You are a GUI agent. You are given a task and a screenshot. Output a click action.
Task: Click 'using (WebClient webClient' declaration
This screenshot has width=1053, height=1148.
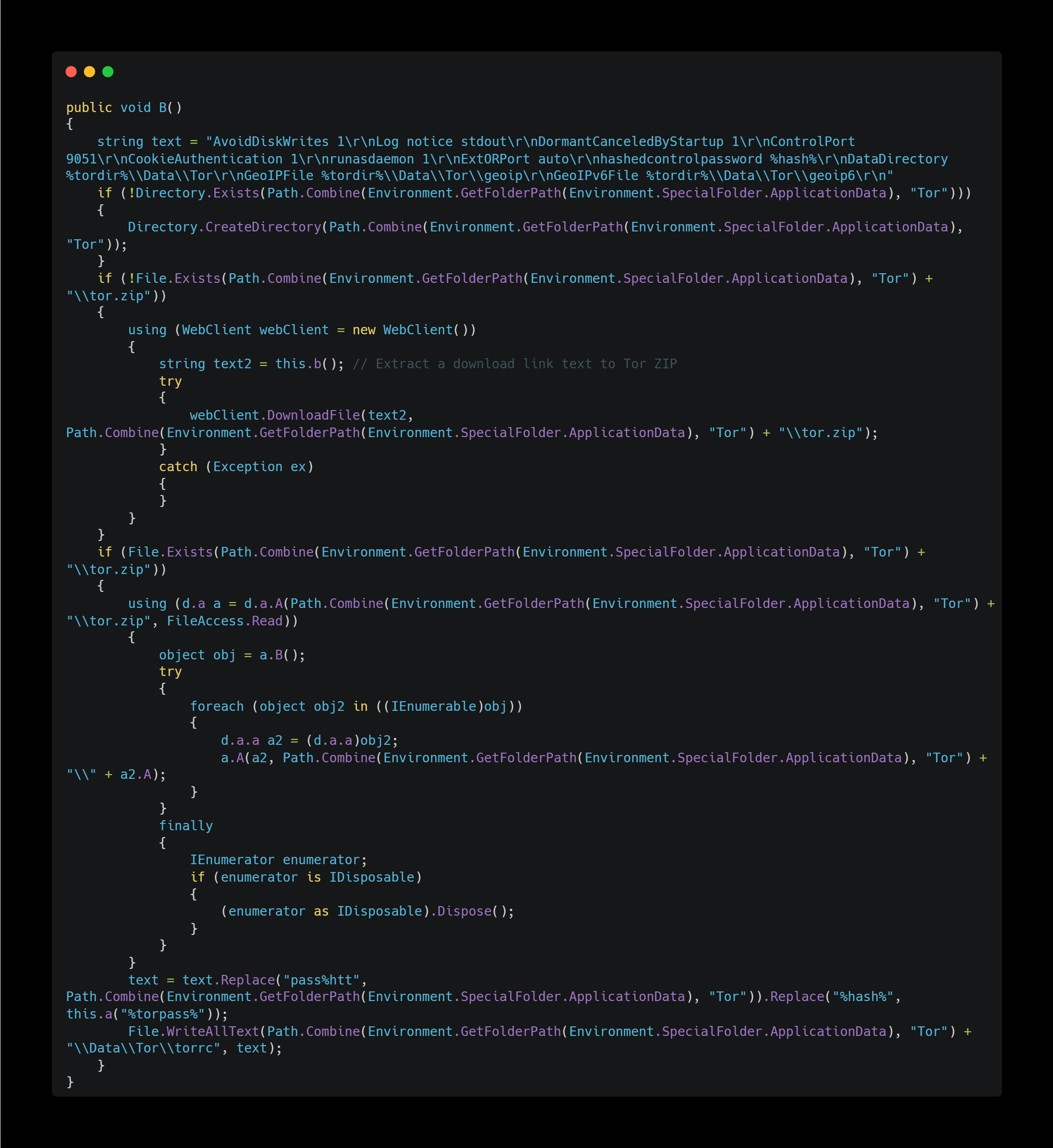coord(229,330)
